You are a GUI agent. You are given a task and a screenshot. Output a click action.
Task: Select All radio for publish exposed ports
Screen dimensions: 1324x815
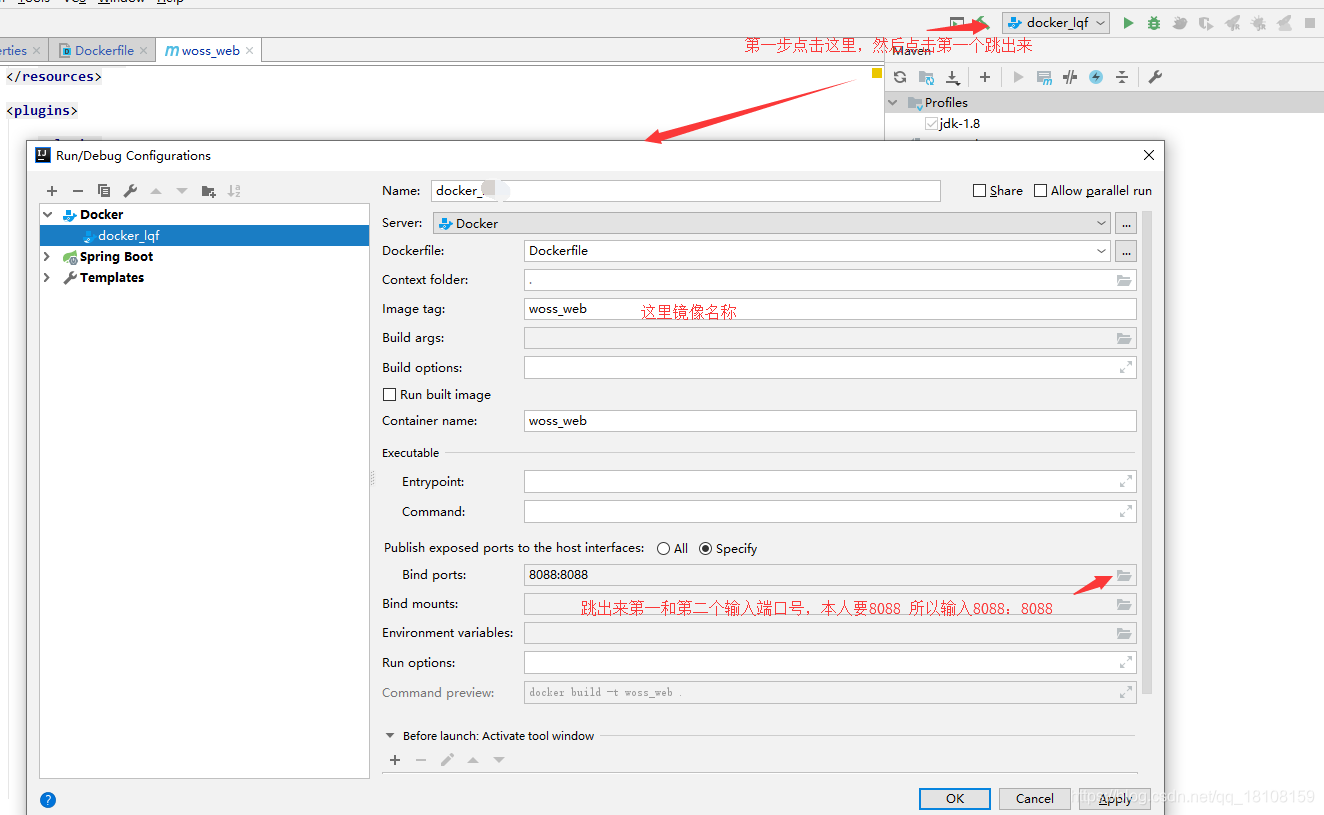tap(663, 549)
